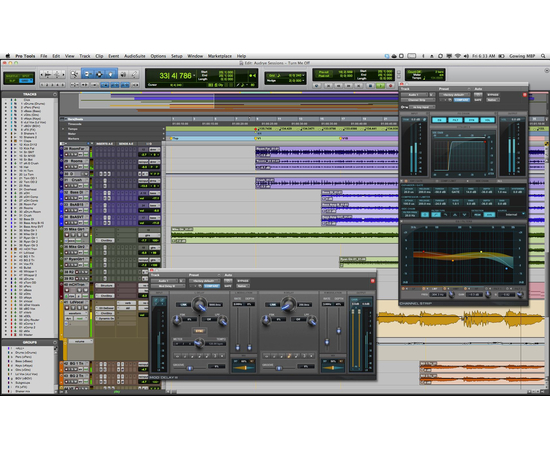This screenshot has height=450, width=550.
Task: Select the Trim tool
Action: [87, 74]
